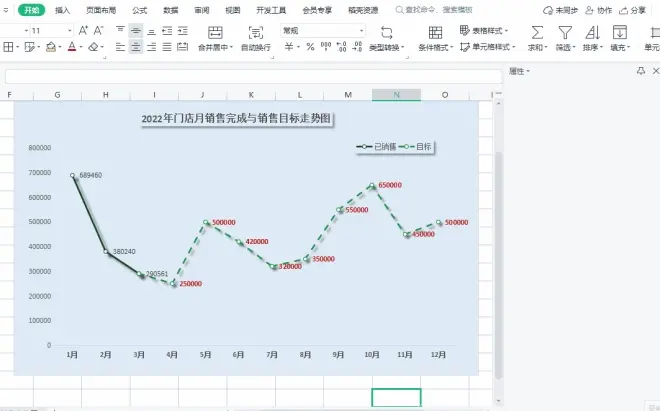660x411 pixels.
Task: Click the sort (排序) icon
Action: pos(592,32)
